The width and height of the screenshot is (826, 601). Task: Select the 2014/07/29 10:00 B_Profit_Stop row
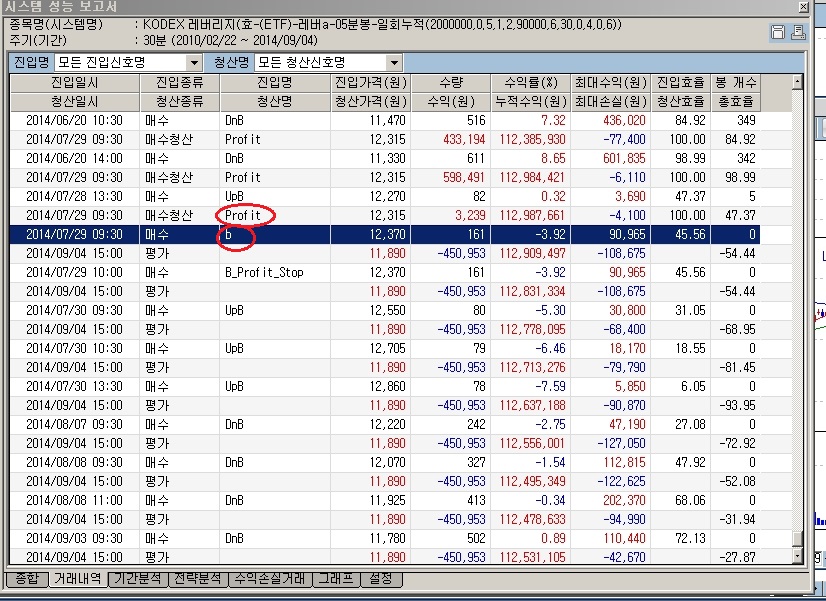click(385, 272)
